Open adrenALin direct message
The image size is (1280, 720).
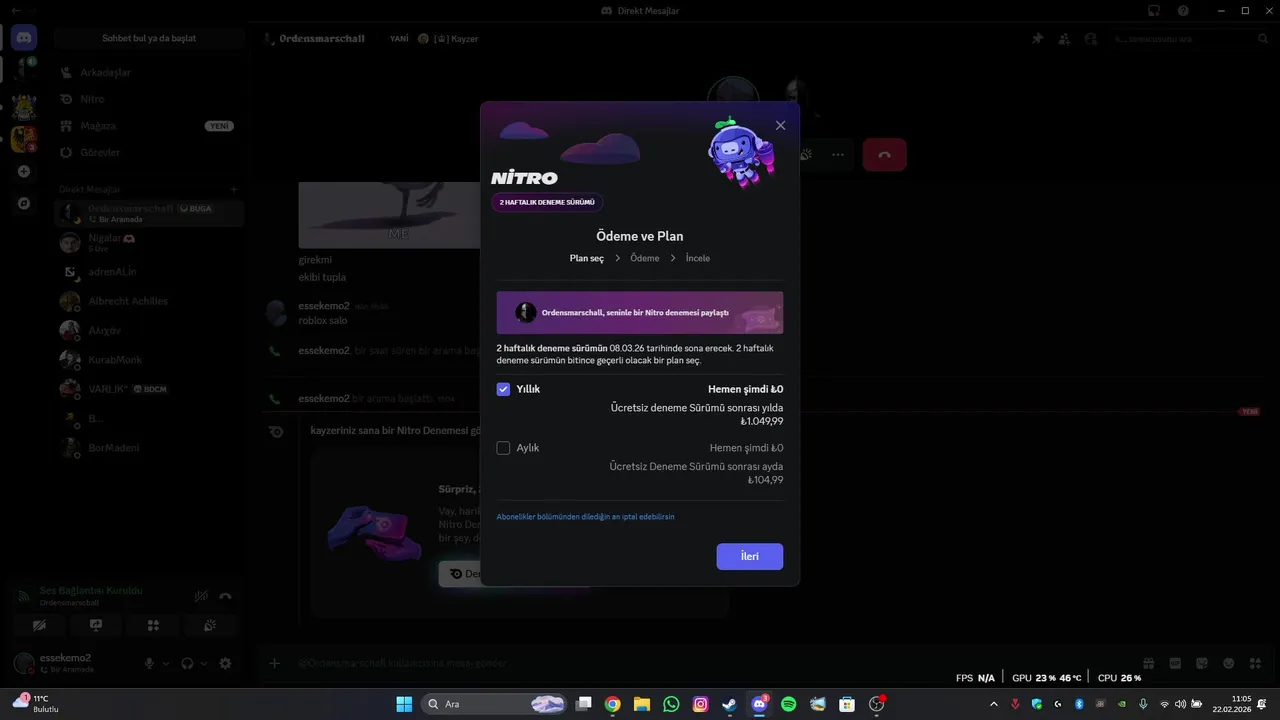click(148, 271)
